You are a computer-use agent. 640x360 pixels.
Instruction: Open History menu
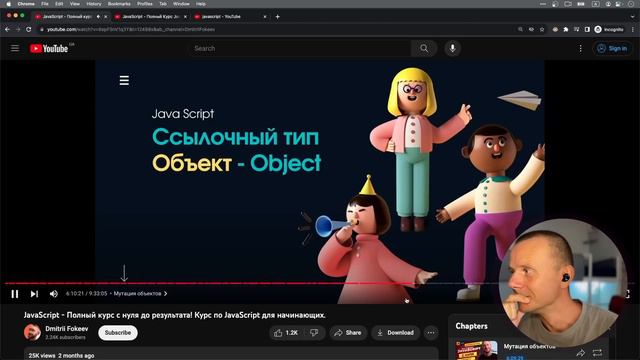click(94, 4)
